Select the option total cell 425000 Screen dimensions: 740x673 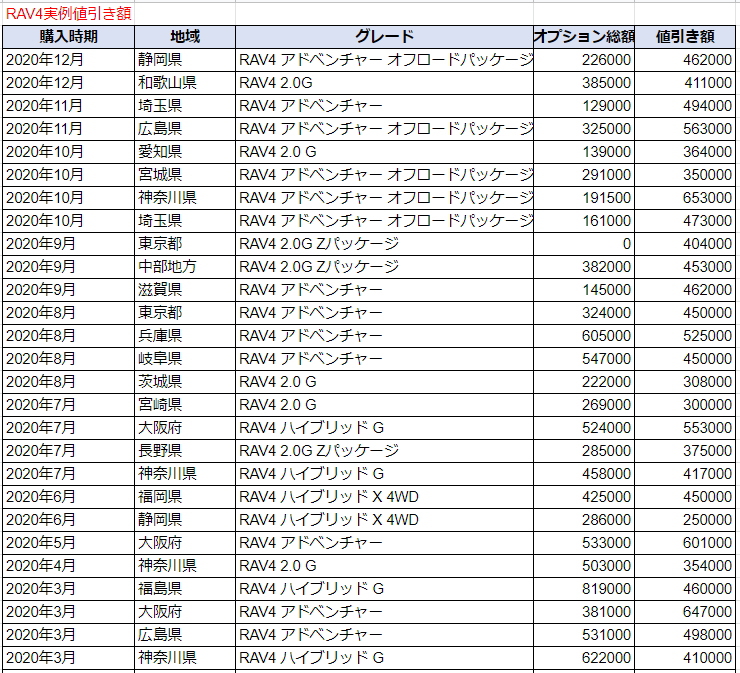click(584, 497)
